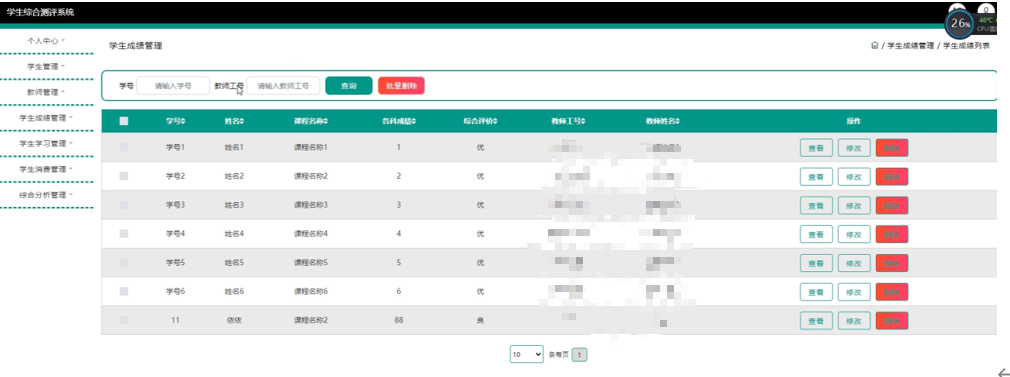Open 学生学习管理 in the sidebar

point(46,143)
